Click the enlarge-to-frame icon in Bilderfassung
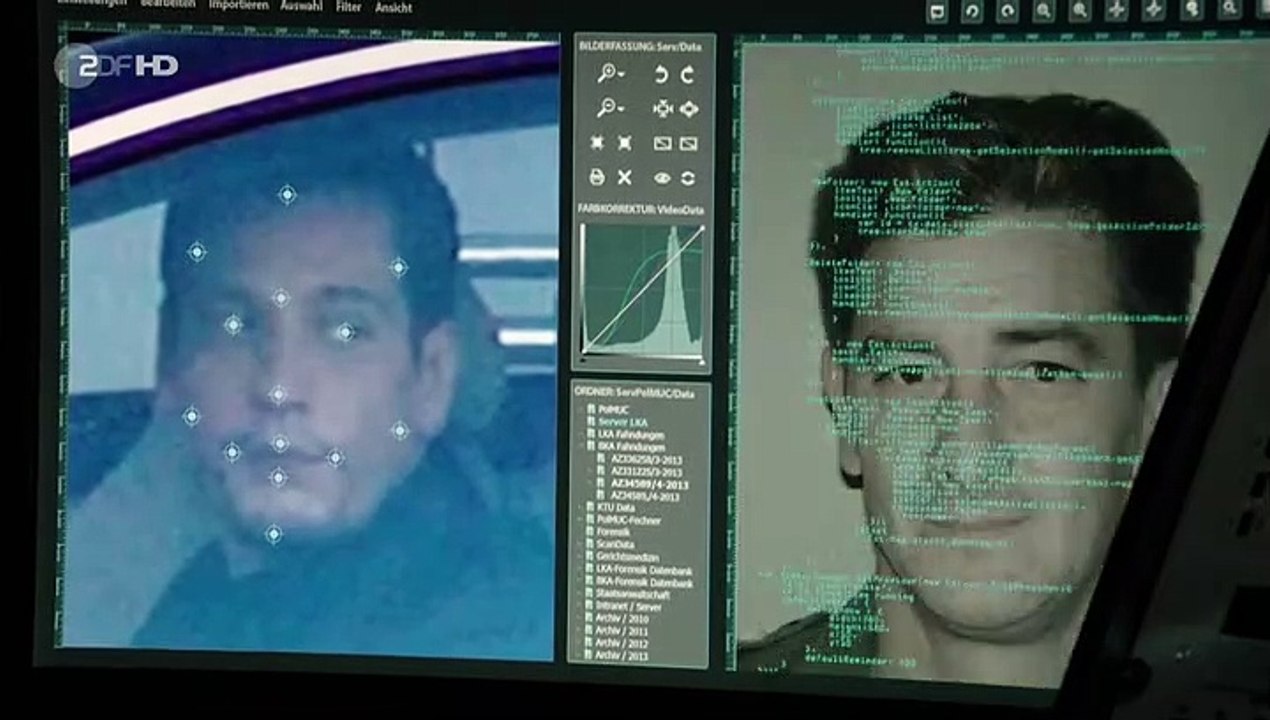Image resolution: width=1270 pixels, height=720 pixels. [625, 143]
